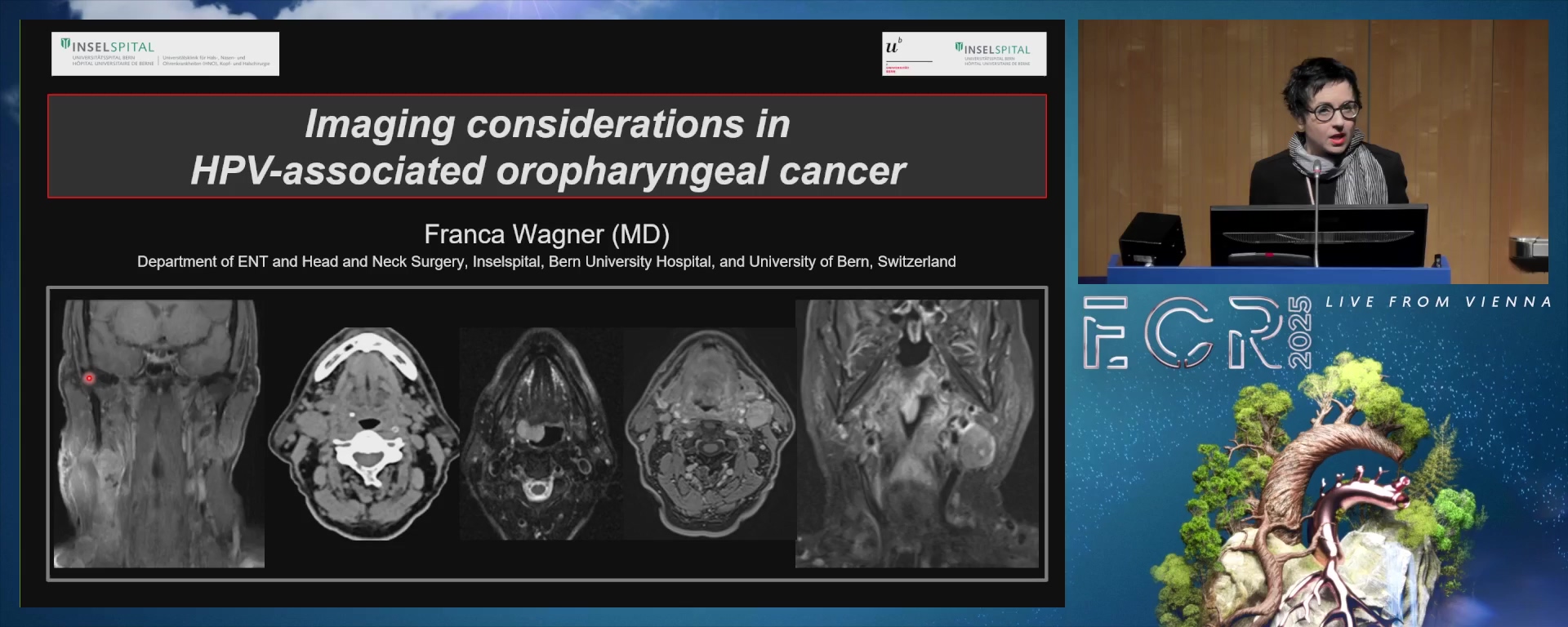Click the ECR 2025 logo
Image resolution: width=1568 pixels, height=627 pixels.
coord(1197,332)
